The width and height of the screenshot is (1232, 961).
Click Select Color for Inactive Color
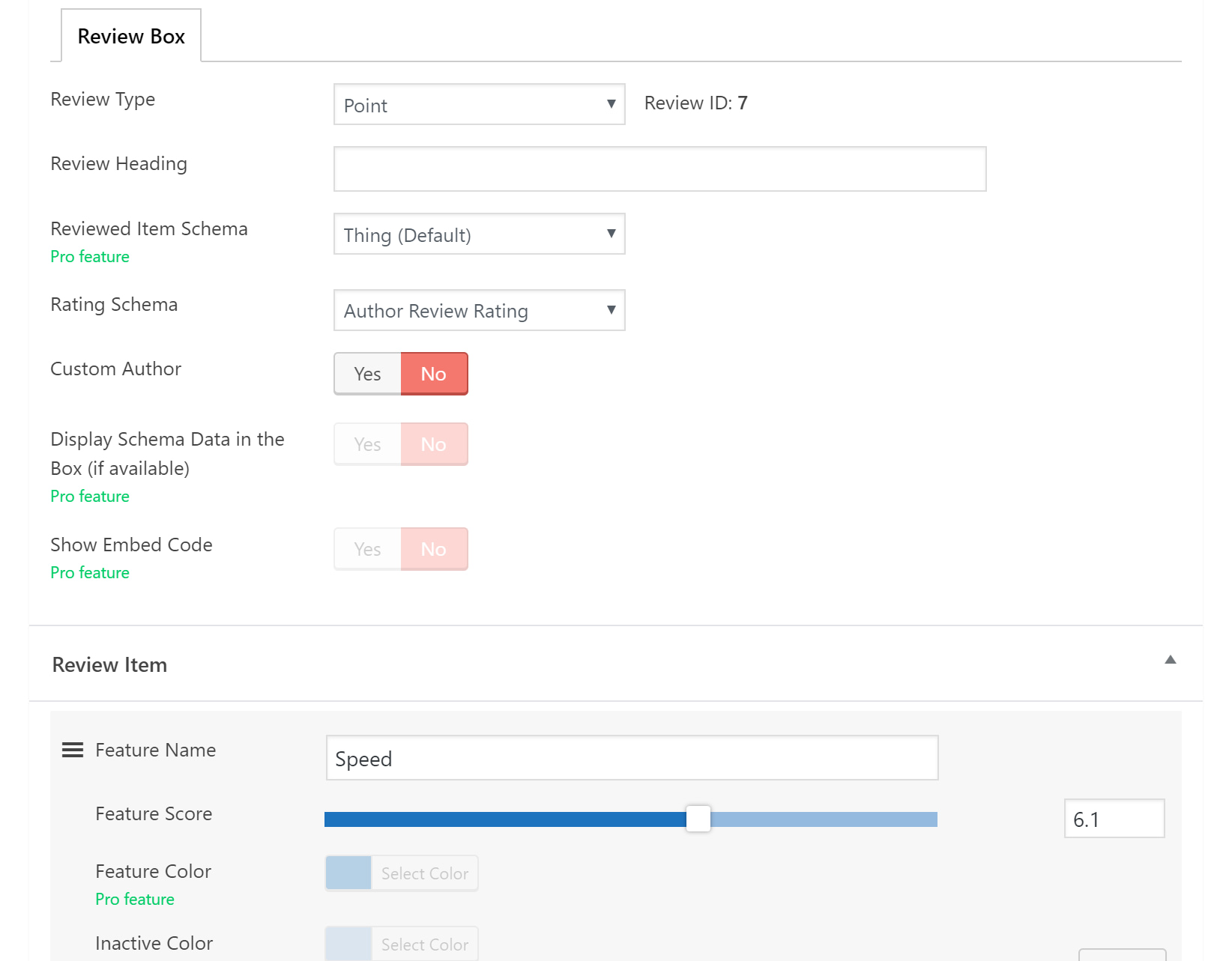[424, 944]
